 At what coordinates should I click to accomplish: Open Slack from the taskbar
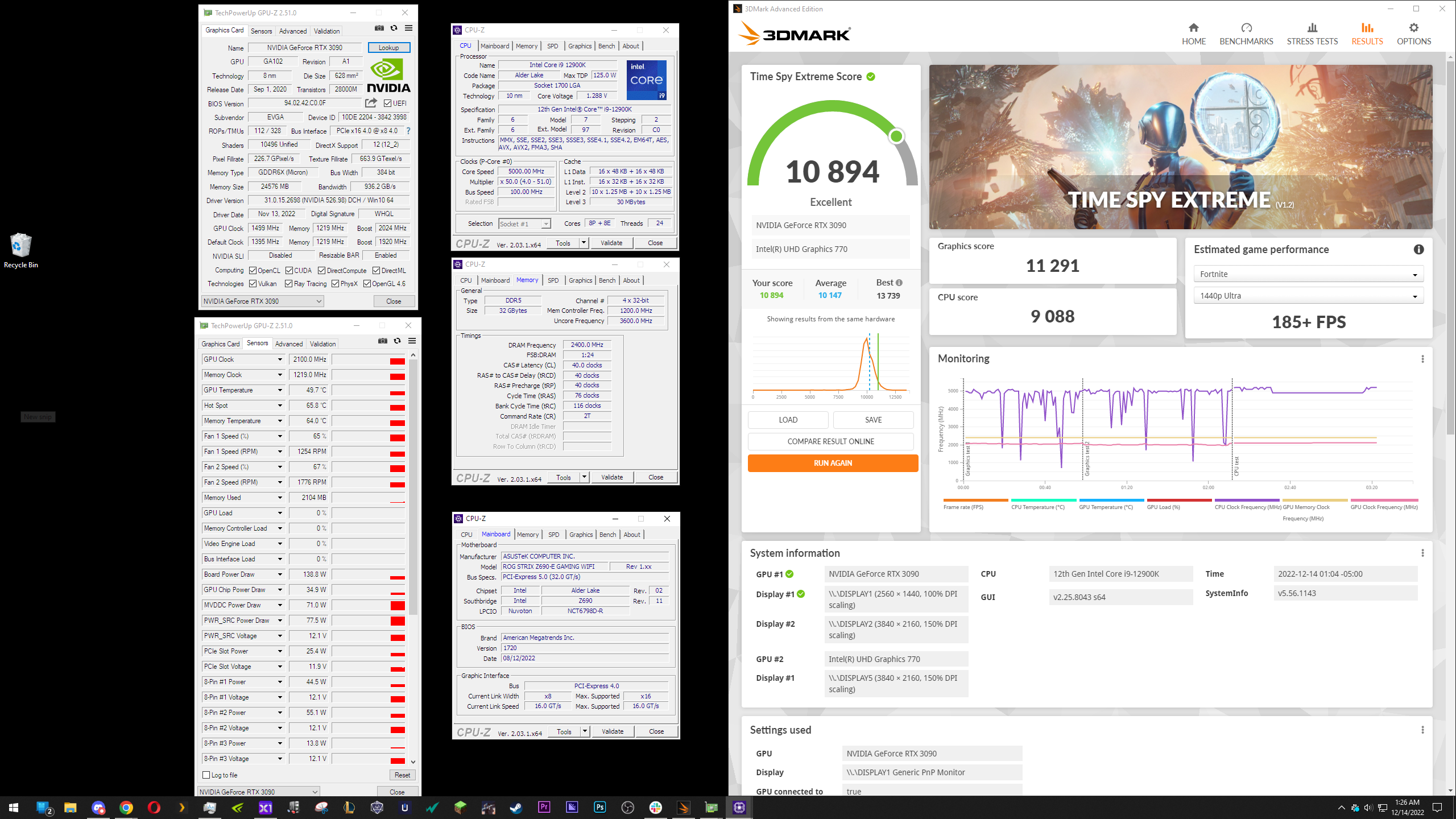click(x=655, y=807)
